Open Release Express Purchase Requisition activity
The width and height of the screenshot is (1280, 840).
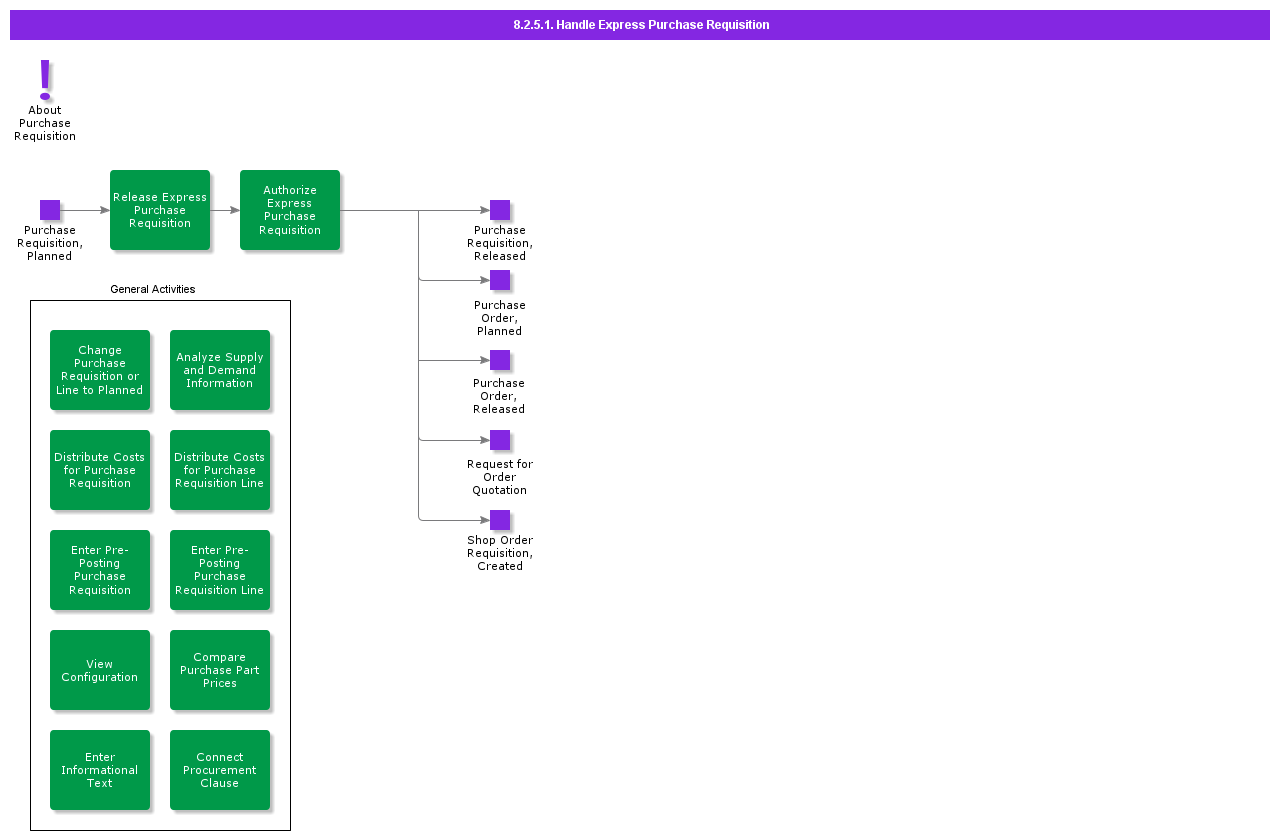pyautogui.click(x=160, y=210)
